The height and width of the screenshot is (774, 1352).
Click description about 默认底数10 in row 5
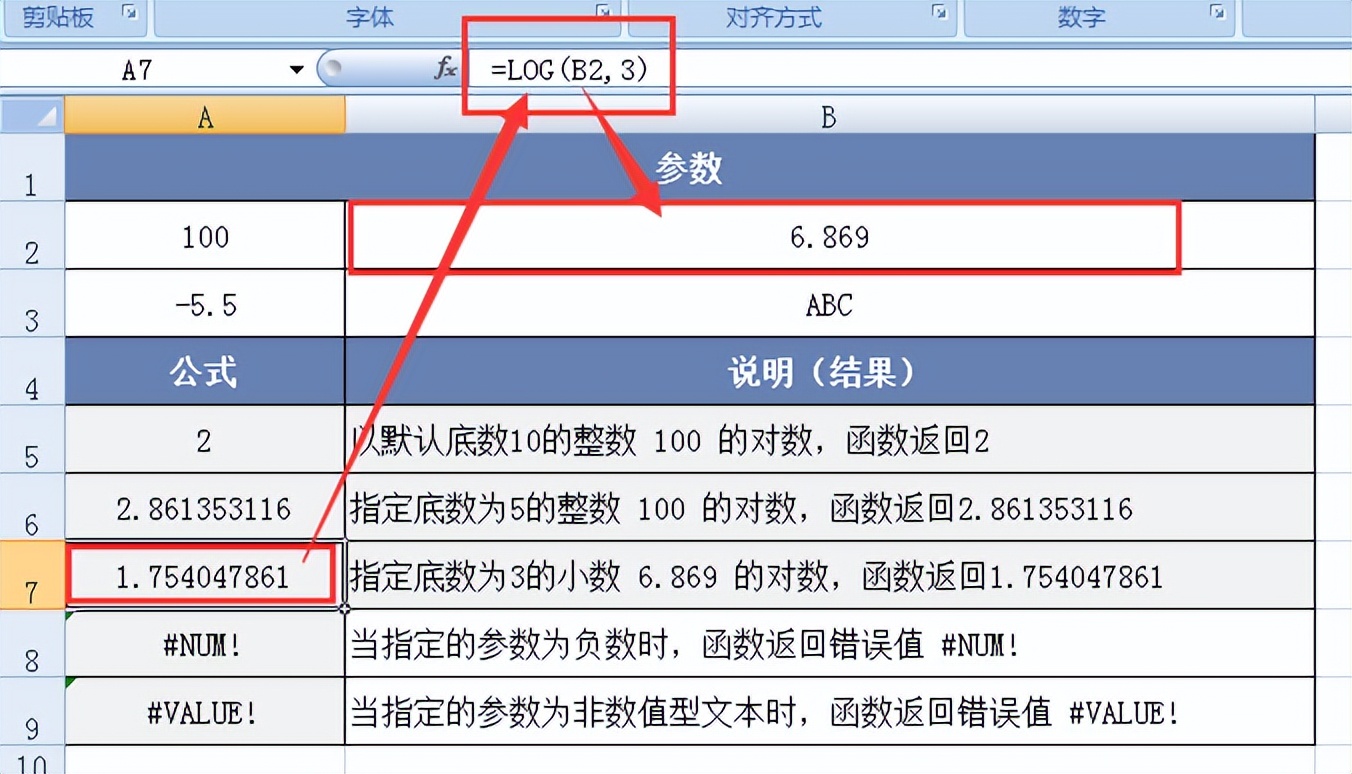(x=829, y=440)
